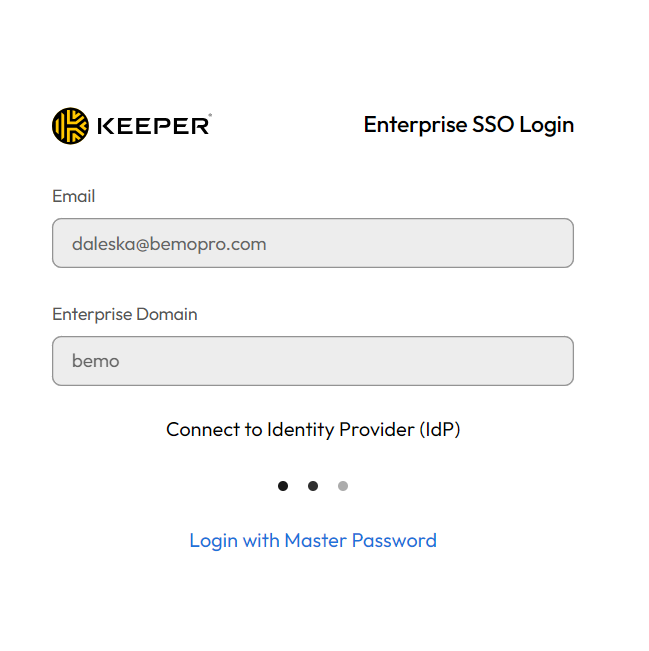Click the Keeper yellow circular logo icon
This screenshot has width=649, height=651.
(70, 126)
